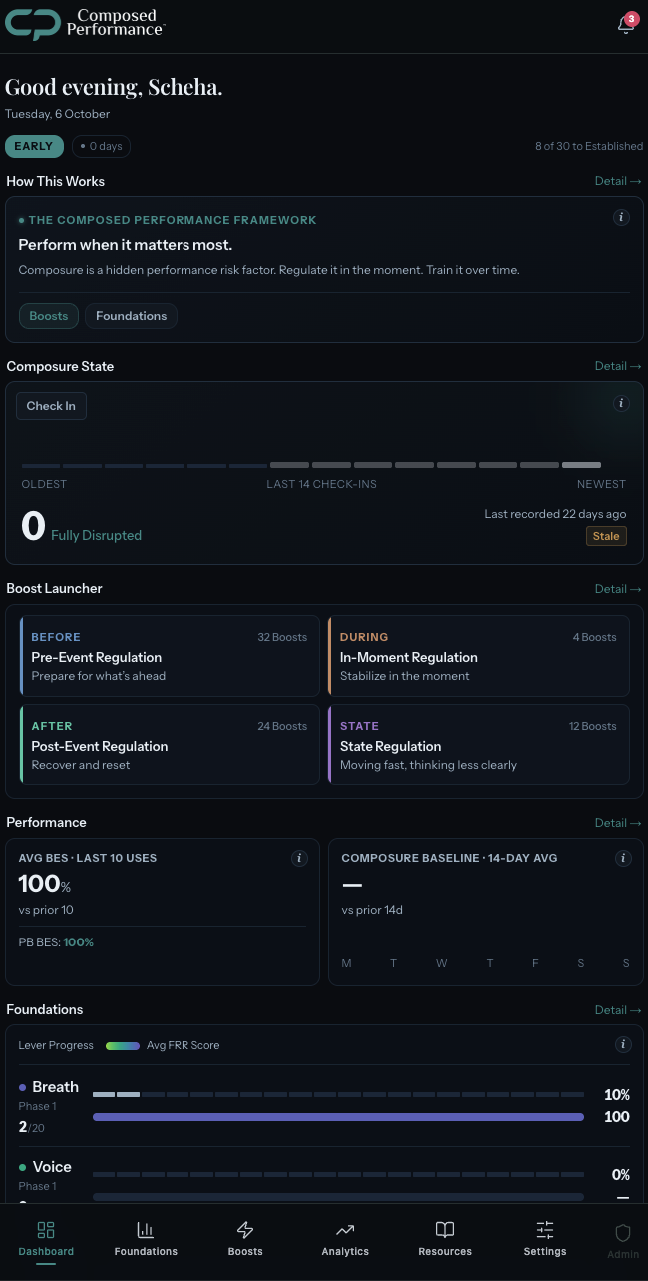
Task: Go to Resources tab label
Action: point(445,1252)
